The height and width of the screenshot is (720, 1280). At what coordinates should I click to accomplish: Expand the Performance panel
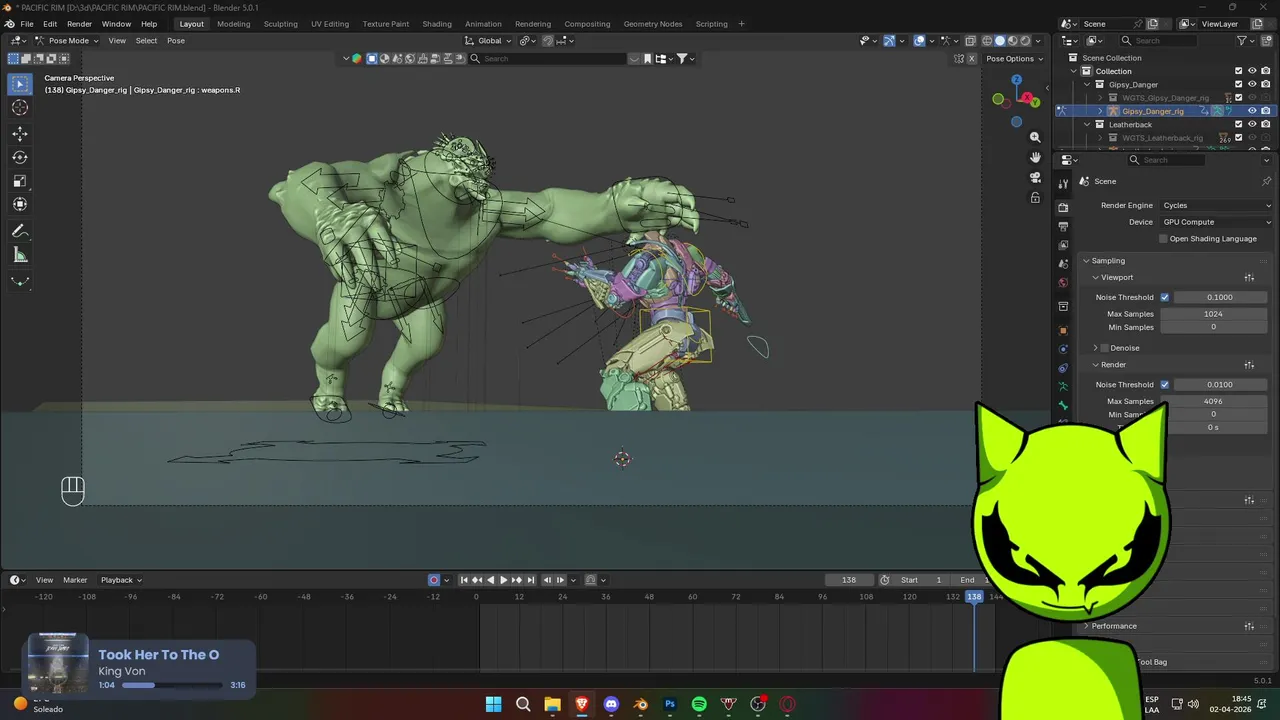[x=1087, y=626]
